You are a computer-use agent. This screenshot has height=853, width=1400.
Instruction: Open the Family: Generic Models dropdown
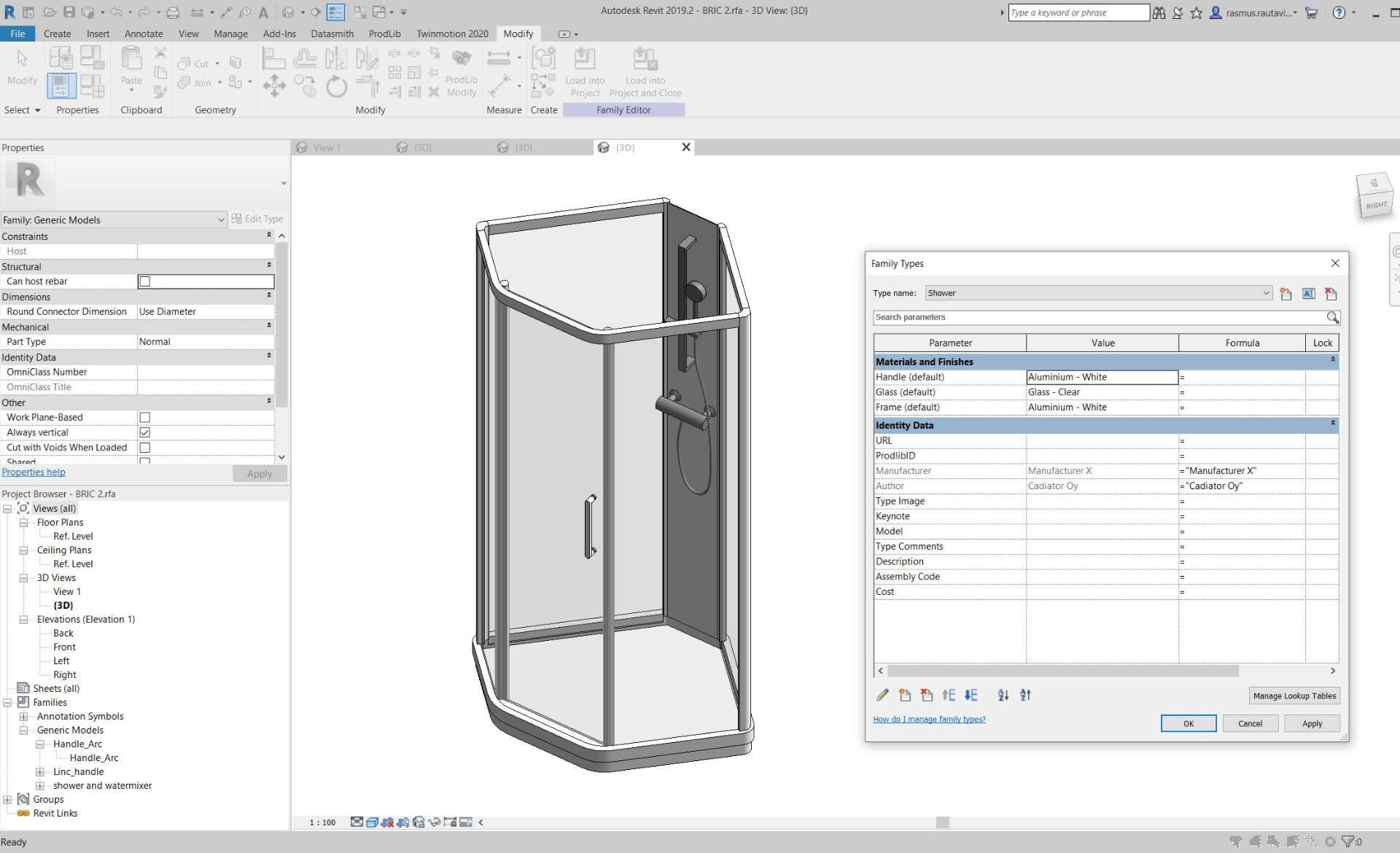(x=113, y=219)
